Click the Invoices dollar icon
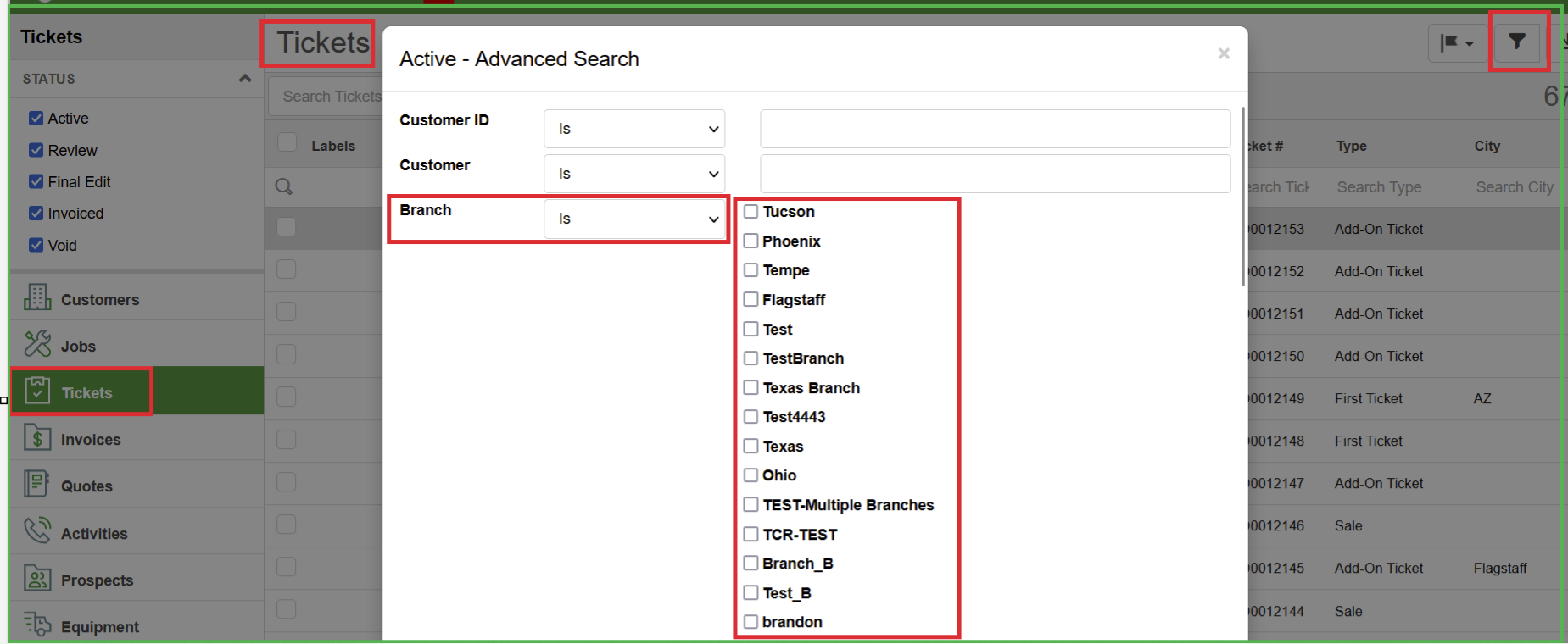 pyautogui.click(x=37, y=438)
